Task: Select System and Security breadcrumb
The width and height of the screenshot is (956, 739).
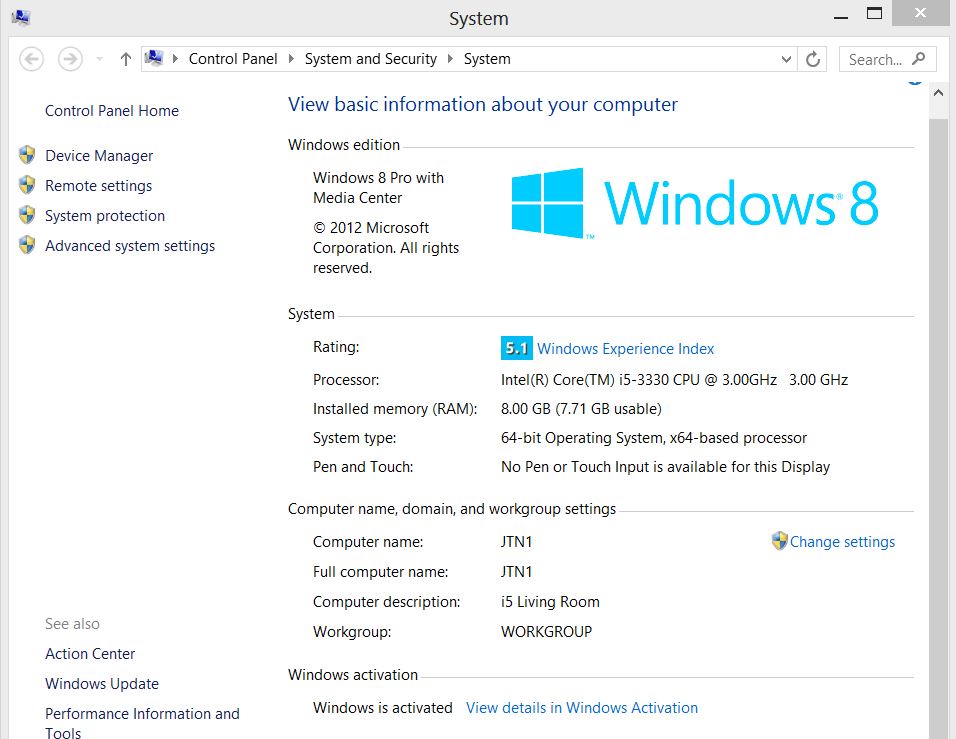Action: click(x=371, y=59)
